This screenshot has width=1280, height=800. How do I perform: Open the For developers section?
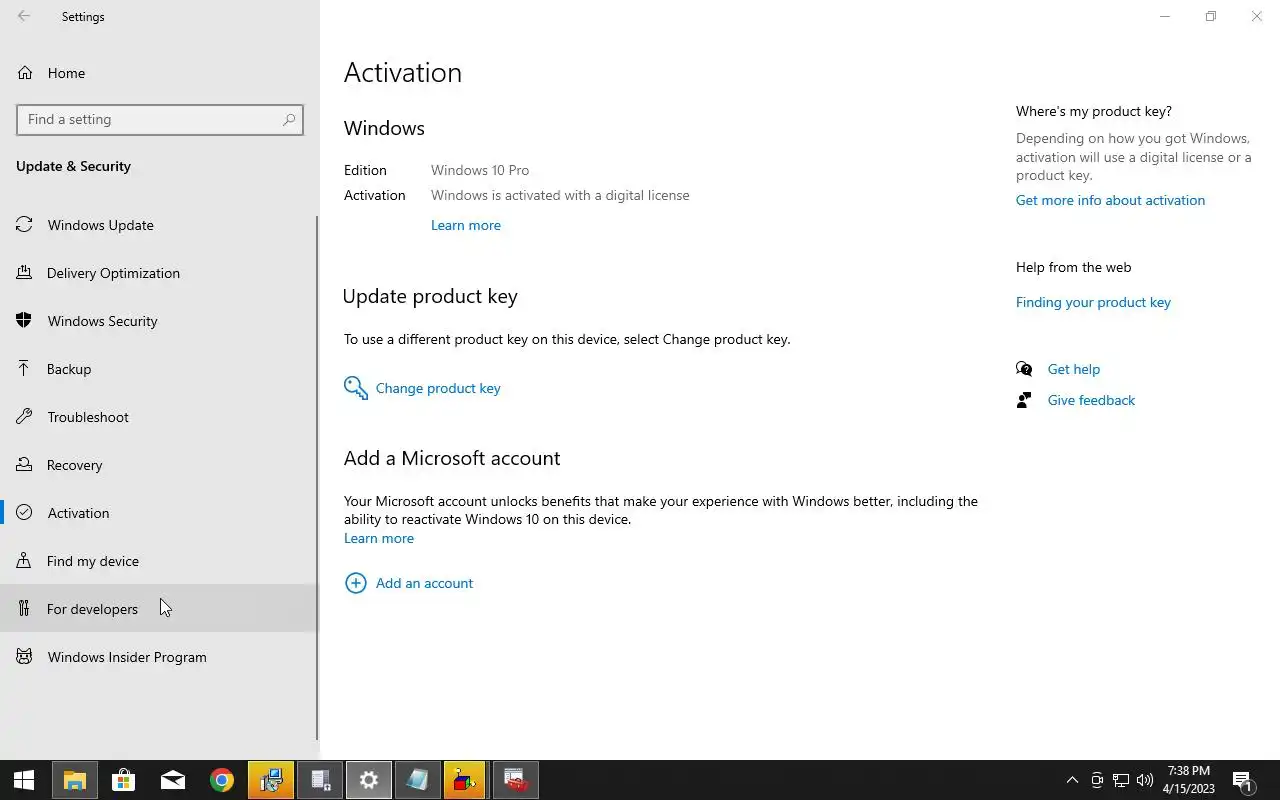pyautogui.click(x=158, y=609)
